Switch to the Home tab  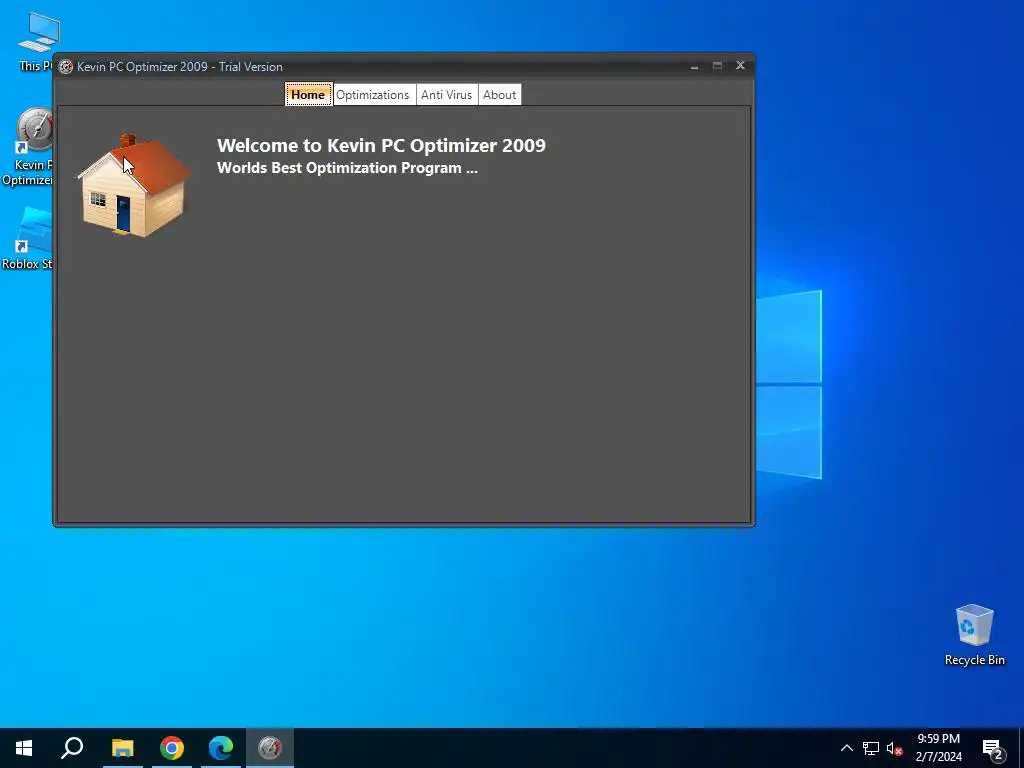point(308,94)
